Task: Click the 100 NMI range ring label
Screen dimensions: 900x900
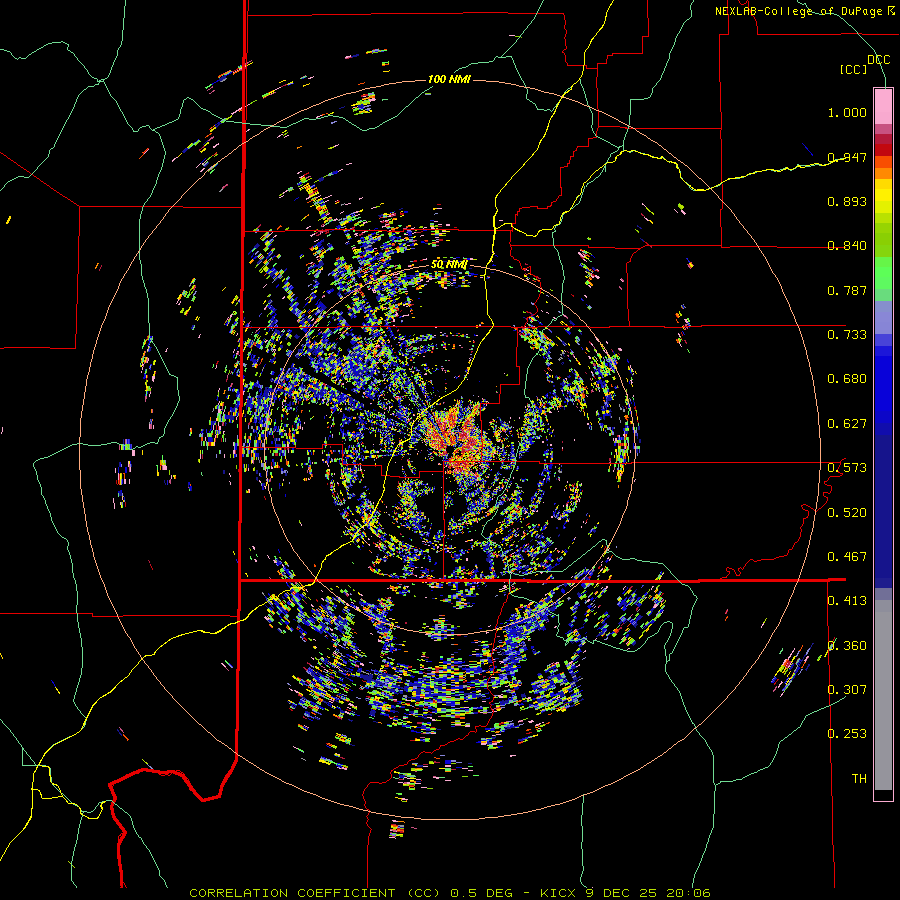Action: [449, 79]
